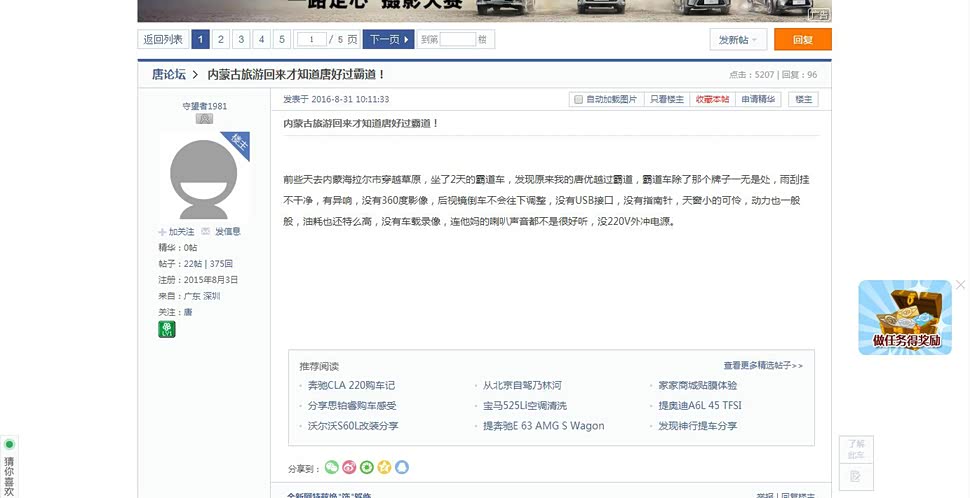Click the plus icon beside 加关注
The width and height of the screenshot is (970, 498).
pyautogui.click(x=162, y=232)
